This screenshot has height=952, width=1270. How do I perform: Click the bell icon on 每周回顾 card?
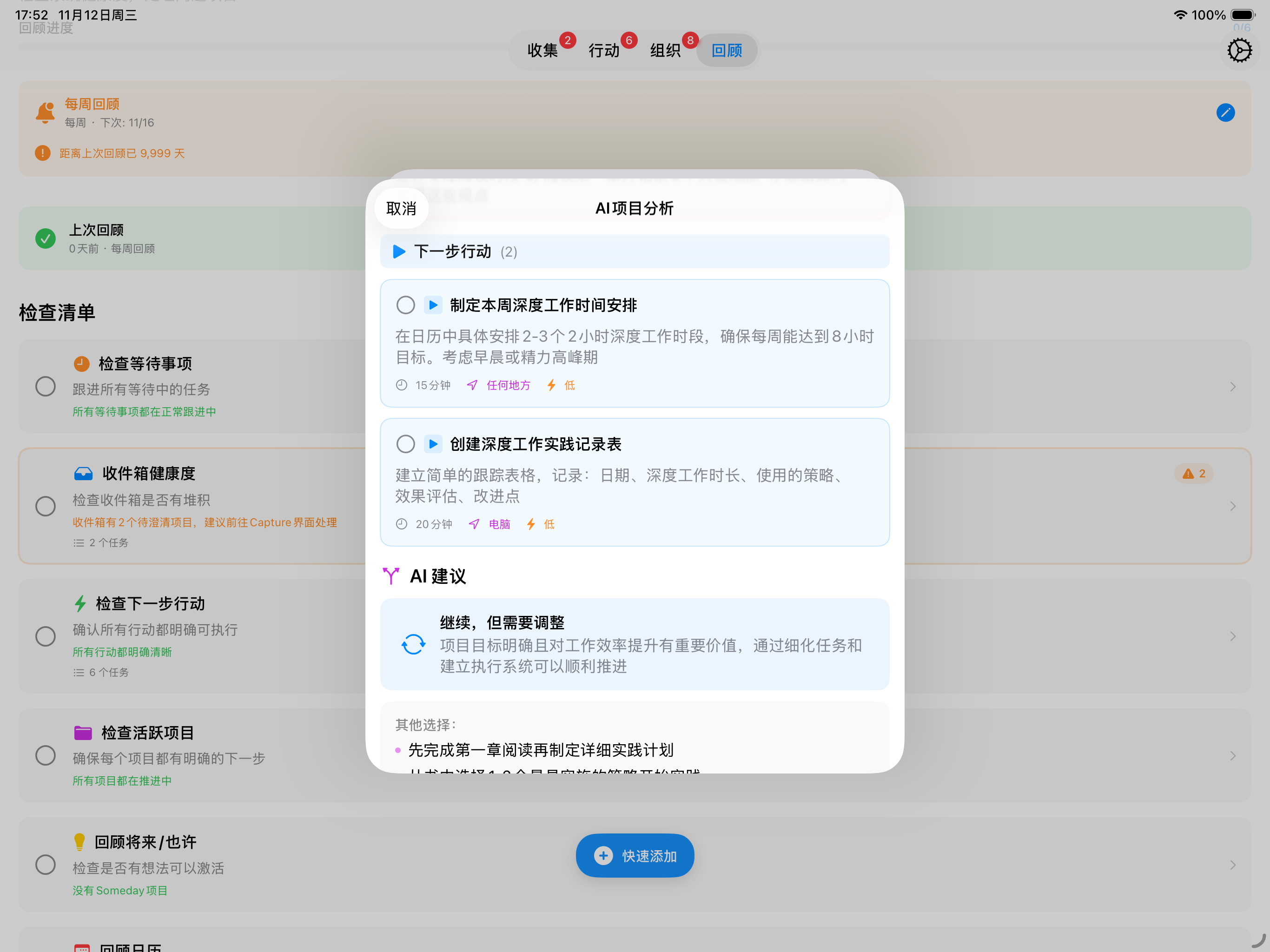pos(45,112)
